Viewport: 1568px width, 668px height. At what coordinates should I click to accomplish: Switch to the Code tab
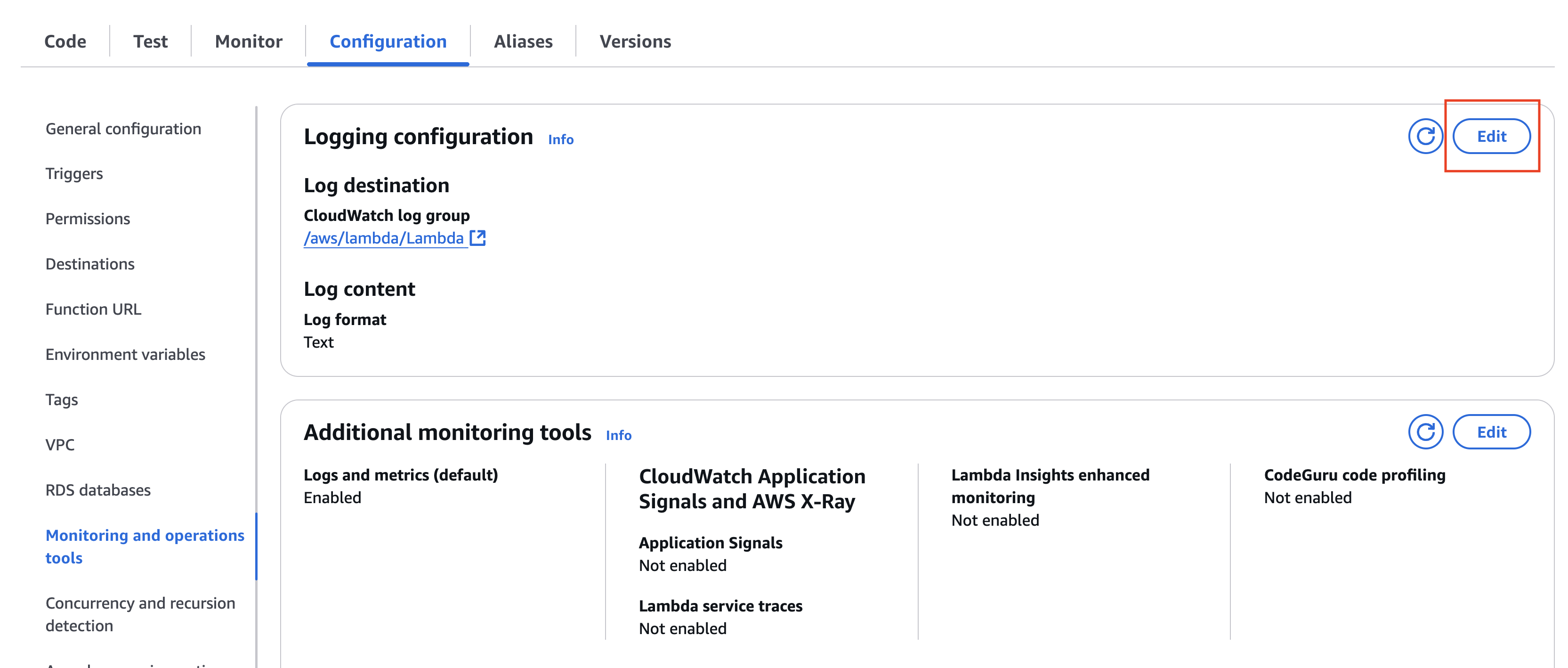pyautogui.click(x=65, y=41)
